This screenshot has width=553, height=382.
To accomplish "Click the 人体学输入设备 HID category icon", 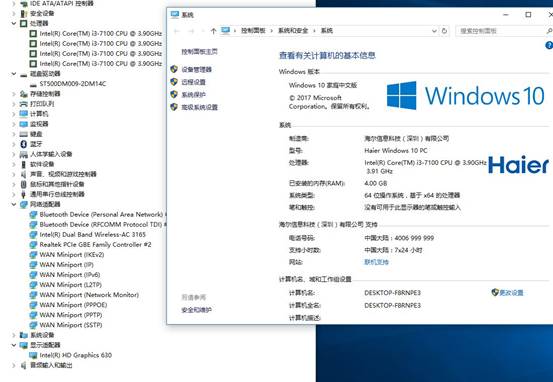I will click(x=24, y=154).
